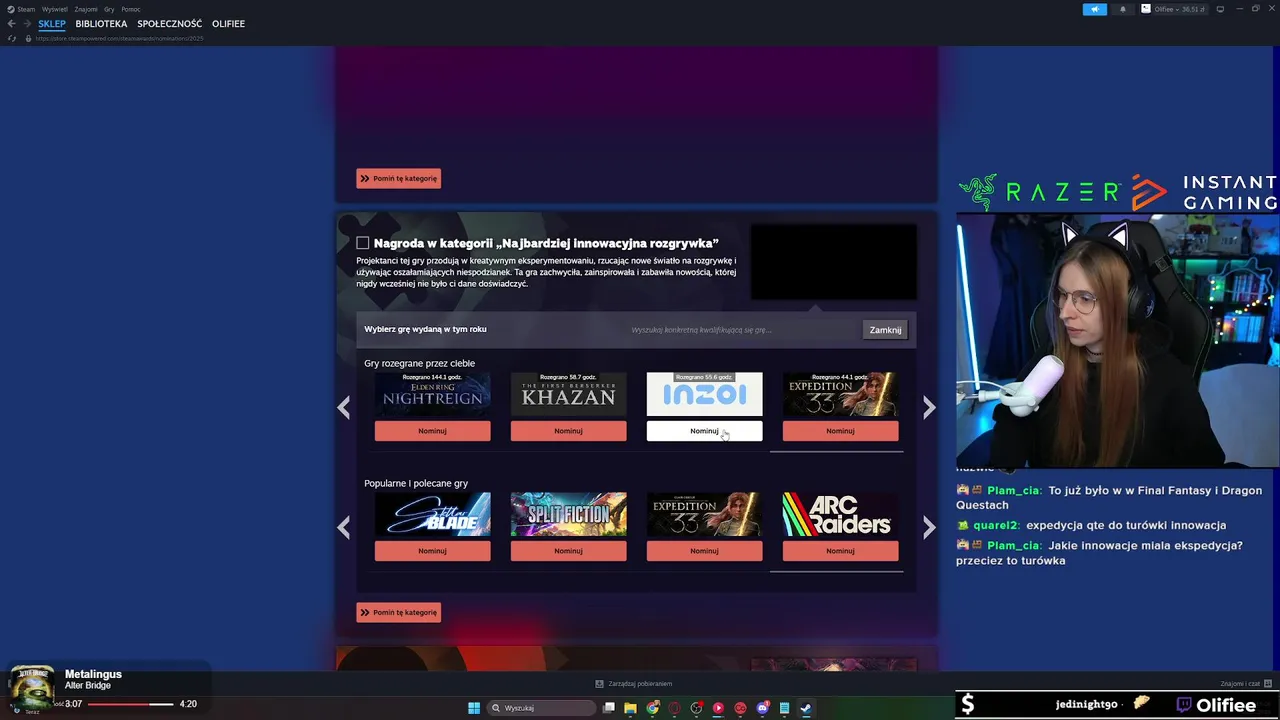This screenshot has height=720, width=1280.
Task: Click the steamawards URL address
Action: [119, 38]
